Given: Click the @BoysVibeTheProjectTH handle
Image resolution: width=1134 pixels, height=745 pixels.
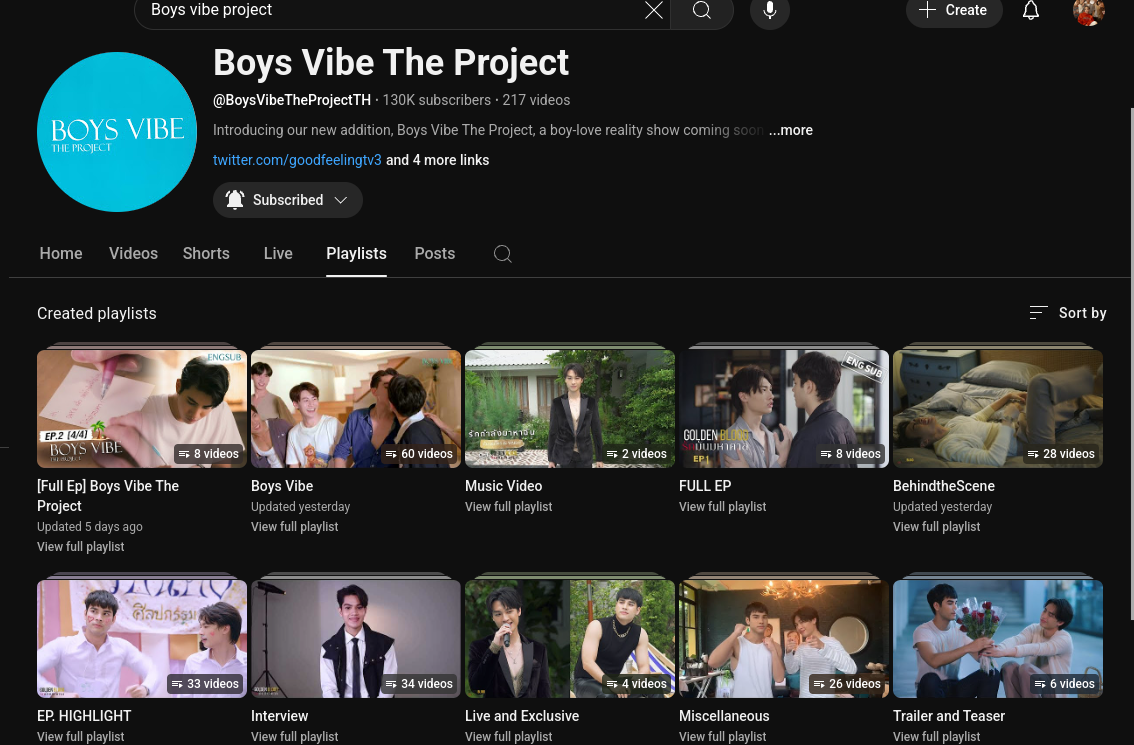Looking at the screenshot, I should click(291, 100).
